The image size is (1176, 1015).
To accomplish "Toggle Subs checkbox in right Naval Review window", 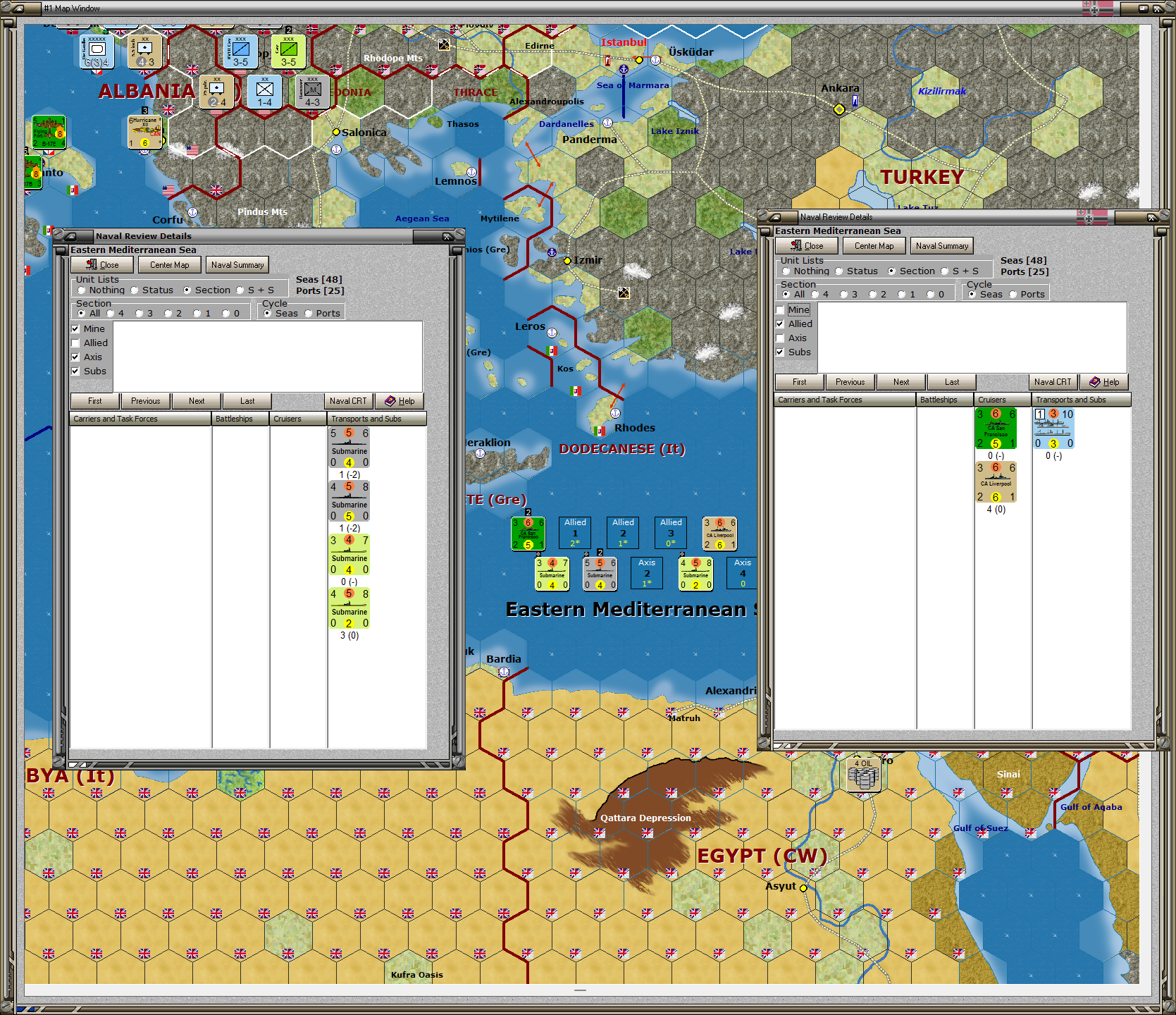I will coord(780,352).
